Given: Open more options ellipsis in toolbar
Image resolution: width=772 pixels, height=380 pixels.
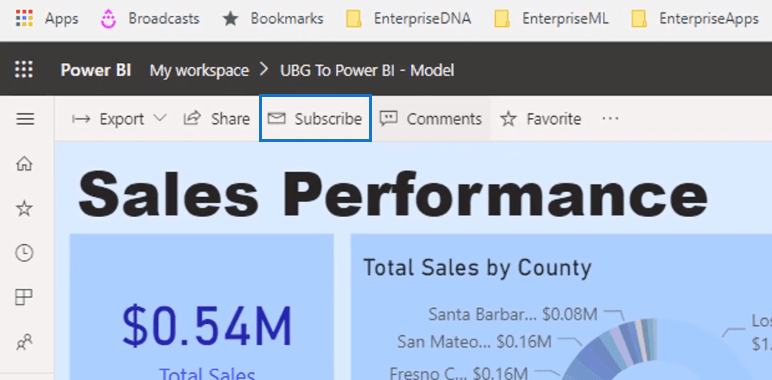Looking at the screenshot, I should coord(610,118).
